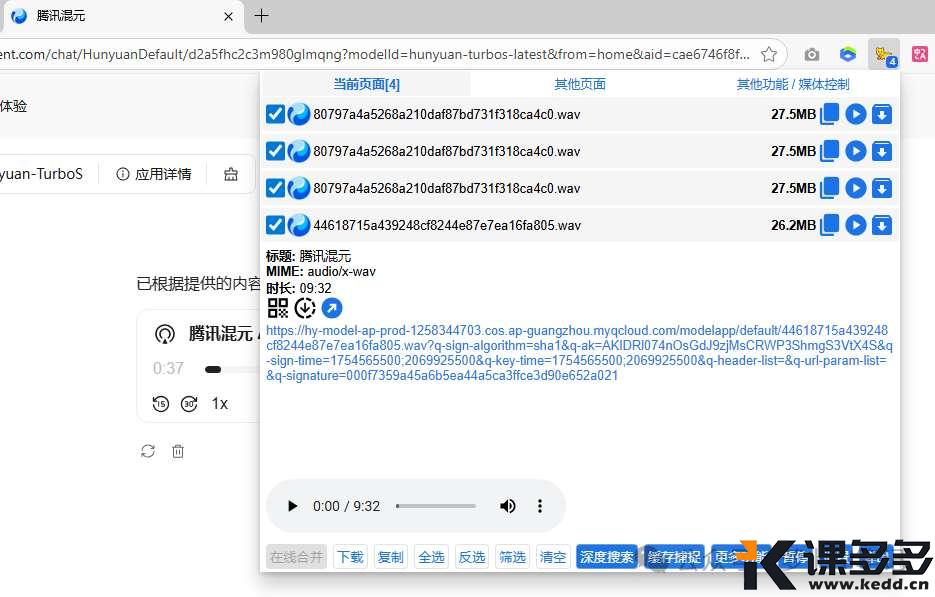Change the 1x playback speed
The height and width of the screenshot is (597, 935).
(x=219, y=404)
